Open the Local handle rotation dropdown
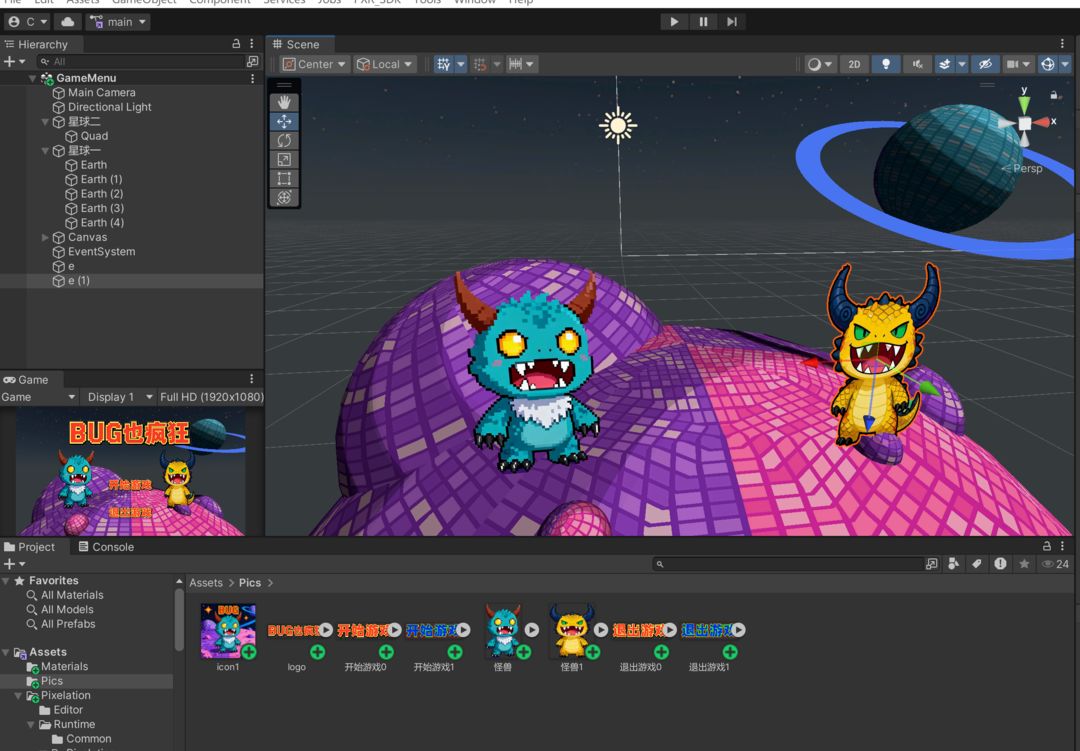 pyautogui.click(x=385, y=64)
